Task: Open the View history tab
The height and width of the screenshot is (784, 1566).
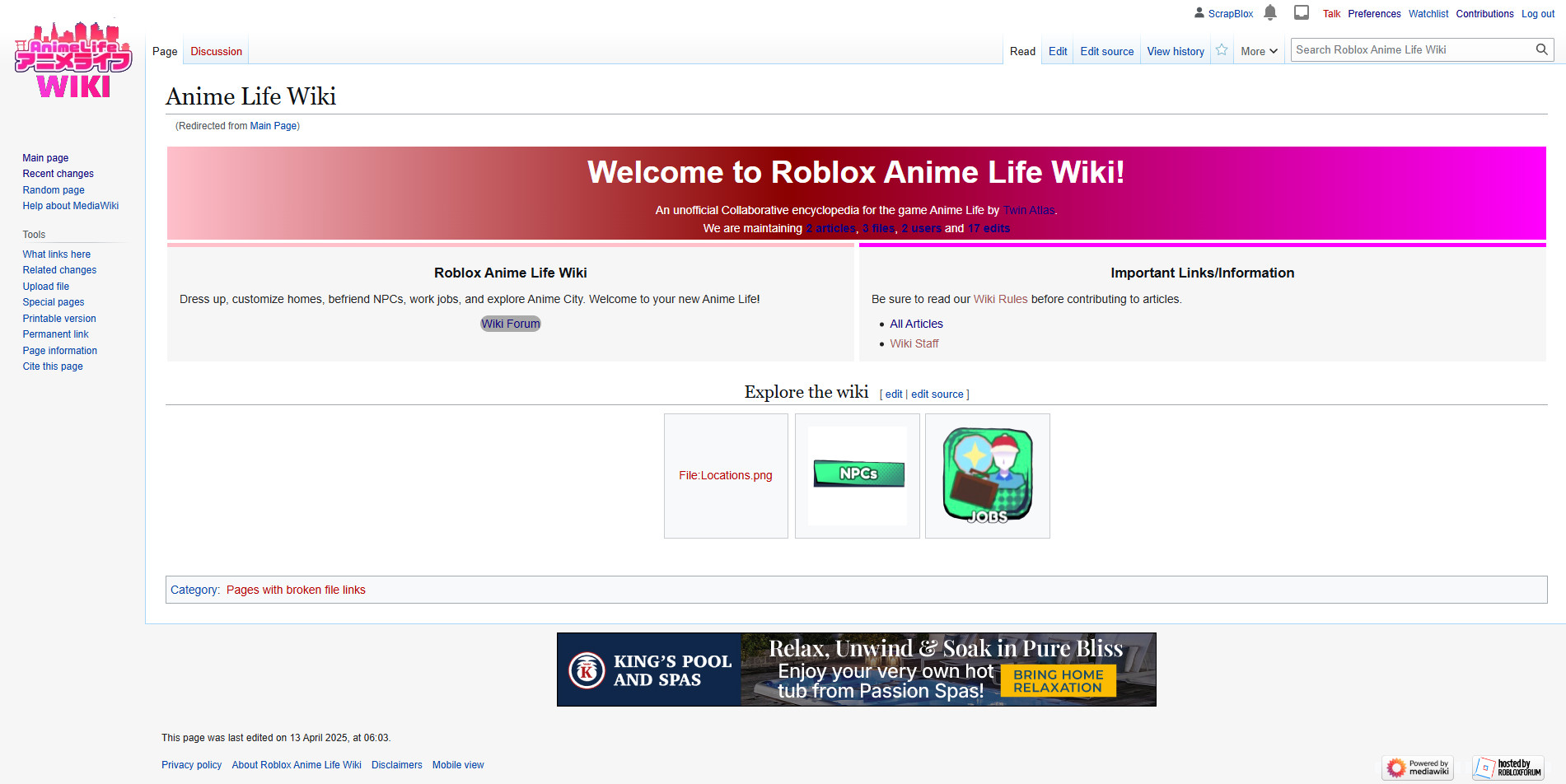Action: click(x=1176, y=51)
